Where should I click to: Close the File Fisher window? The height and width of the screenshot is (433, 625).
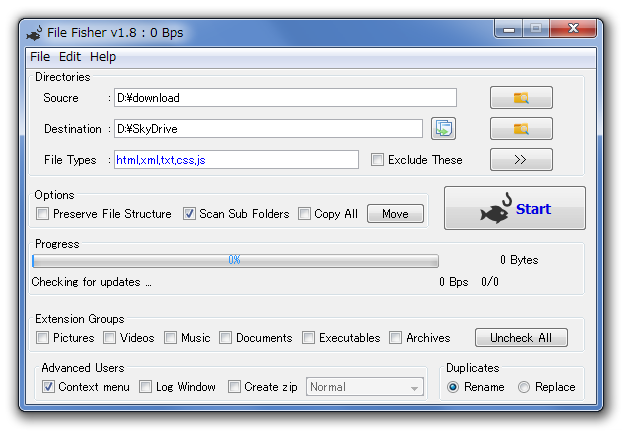pos(573,28)
